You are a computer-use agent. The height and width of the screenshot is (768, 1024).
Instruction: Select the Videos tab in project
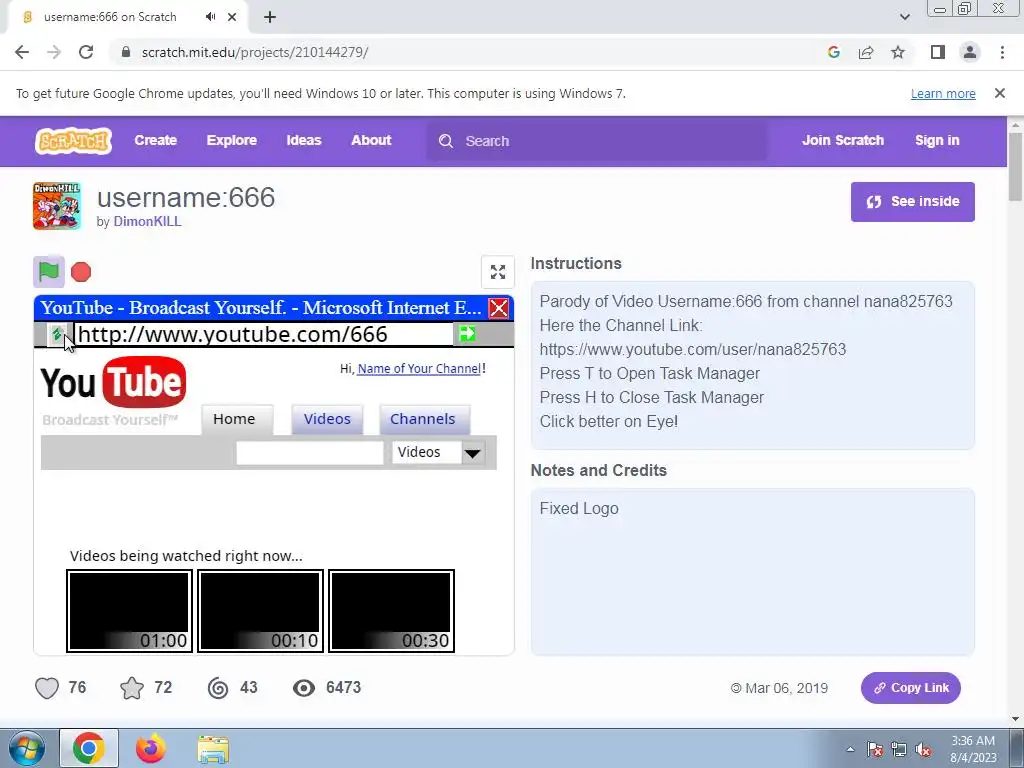click(x=327, y=419)
